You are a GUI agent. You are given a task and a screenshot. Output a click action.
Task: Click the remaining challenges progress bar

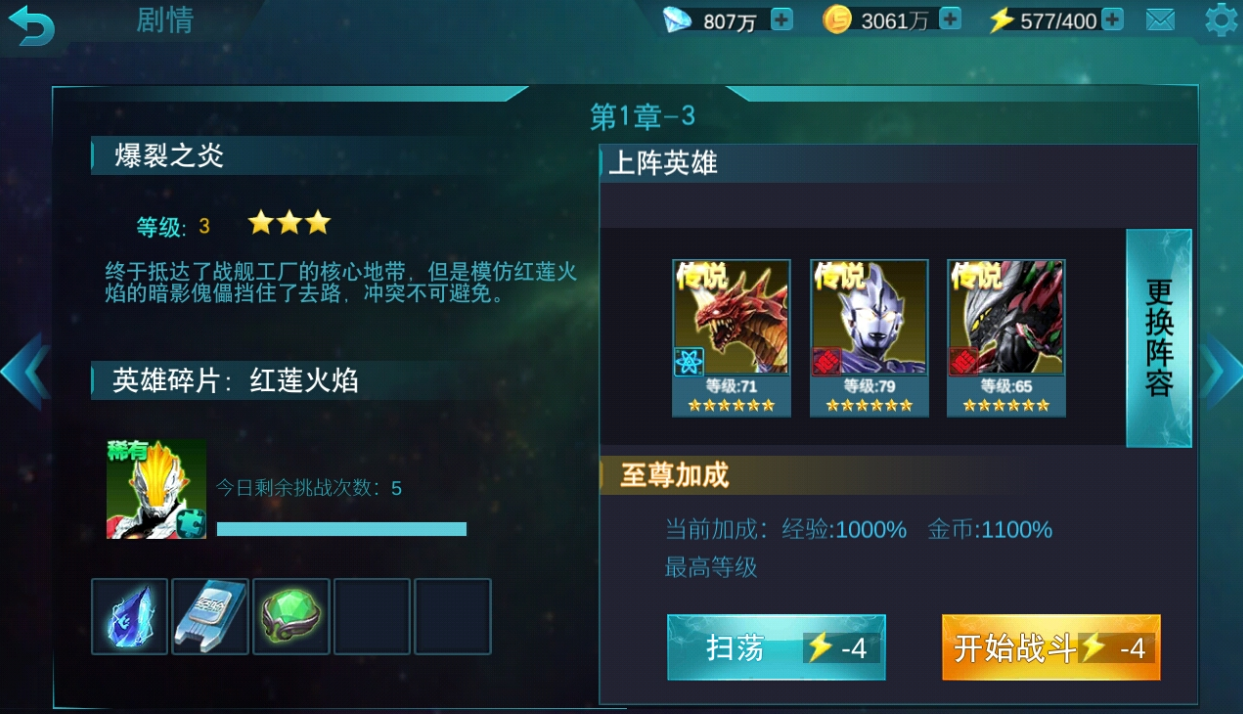[x=342, y=529]
